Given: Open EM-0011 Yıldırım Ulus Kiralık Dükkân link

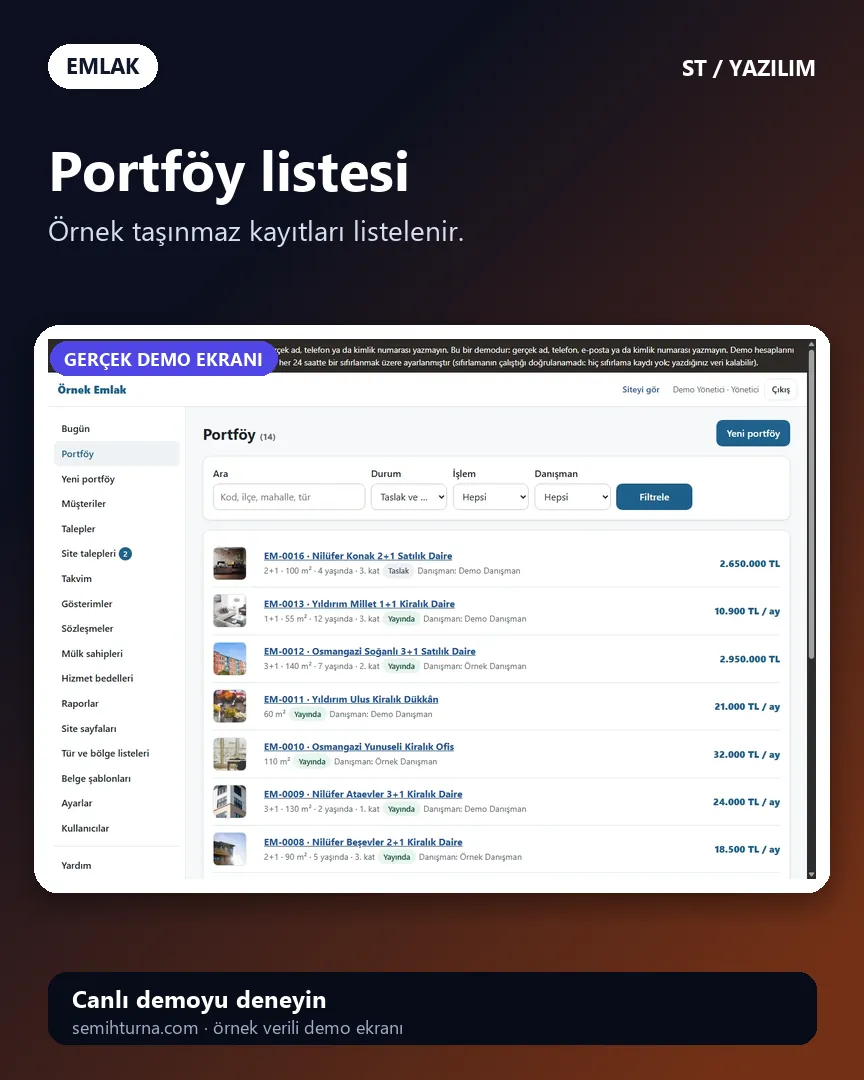Looking at the screenshot, I should coord(351,699).
